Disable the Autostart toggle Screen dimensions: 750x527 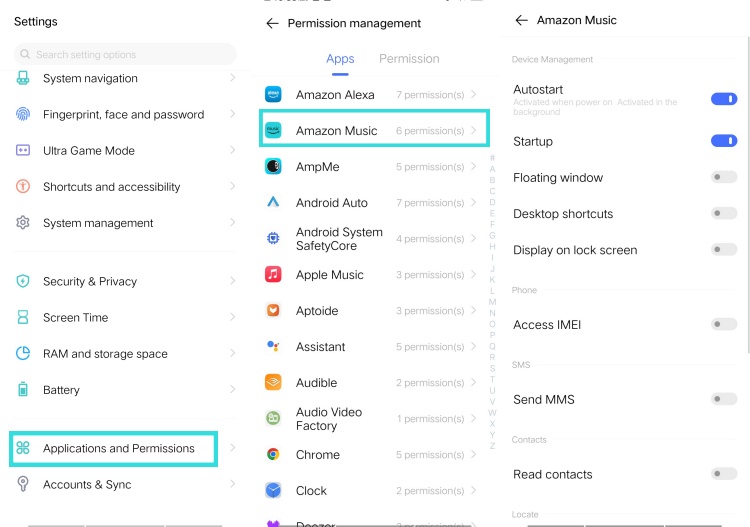724,99
